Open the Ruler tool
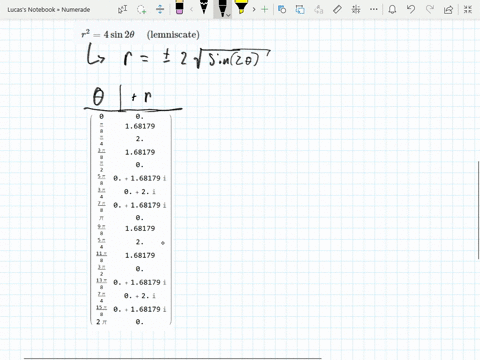This screenshot has width=480, height=360. point(337,9)
